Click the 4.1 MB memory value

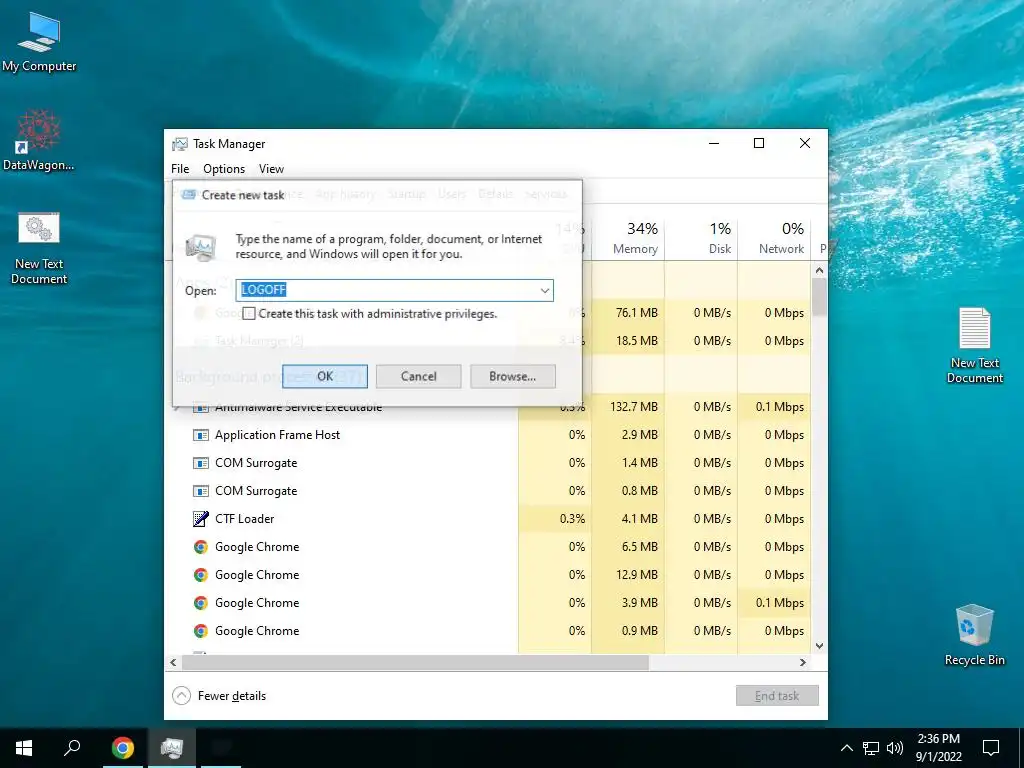click(639, 519)
